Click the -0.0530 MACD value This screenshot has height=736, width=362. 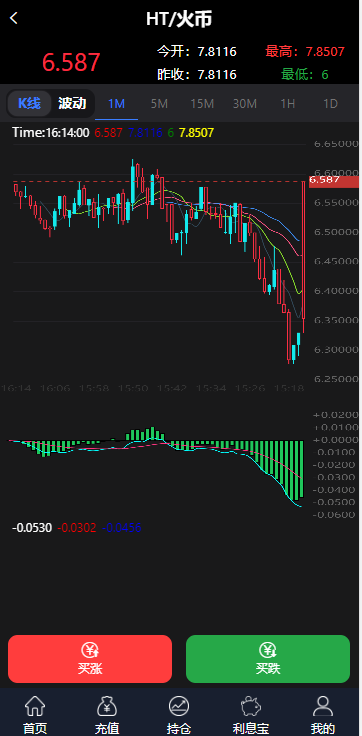(x=32, y=528)
